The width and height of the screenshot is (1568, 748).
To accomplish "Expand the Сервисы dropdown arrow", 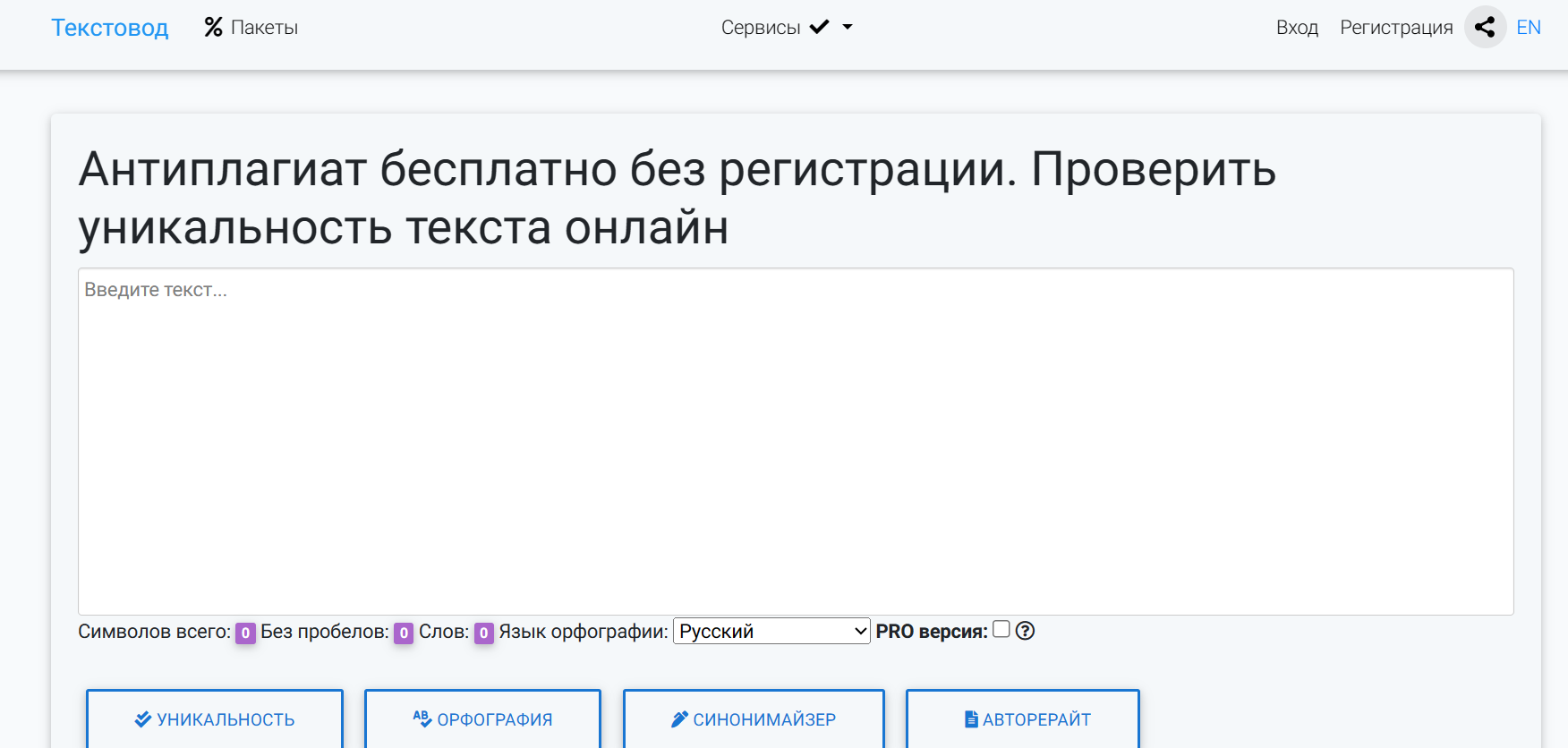I will [848, 27].
